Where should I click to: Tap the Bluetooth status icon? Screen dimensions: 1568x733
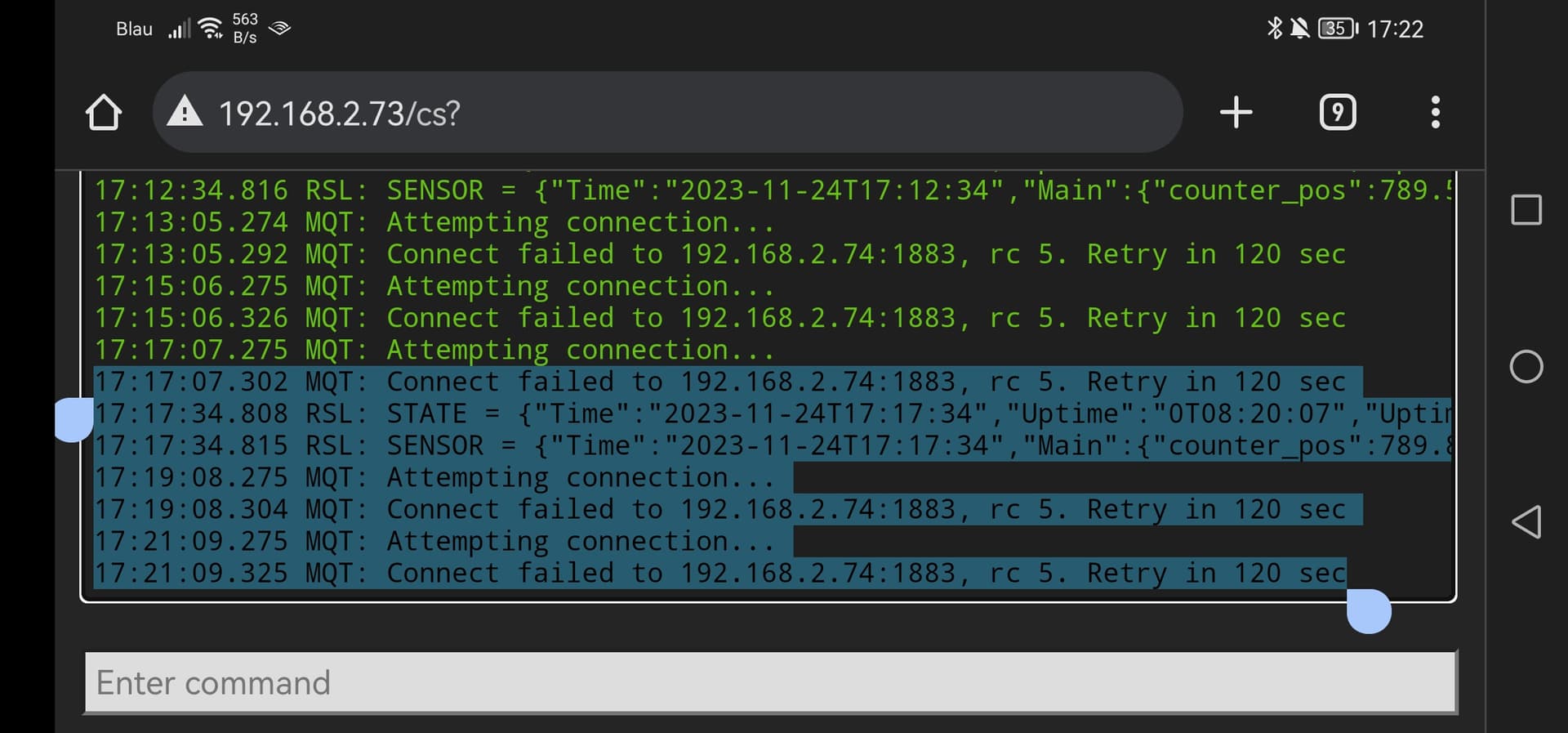[x=1274, y=29]
